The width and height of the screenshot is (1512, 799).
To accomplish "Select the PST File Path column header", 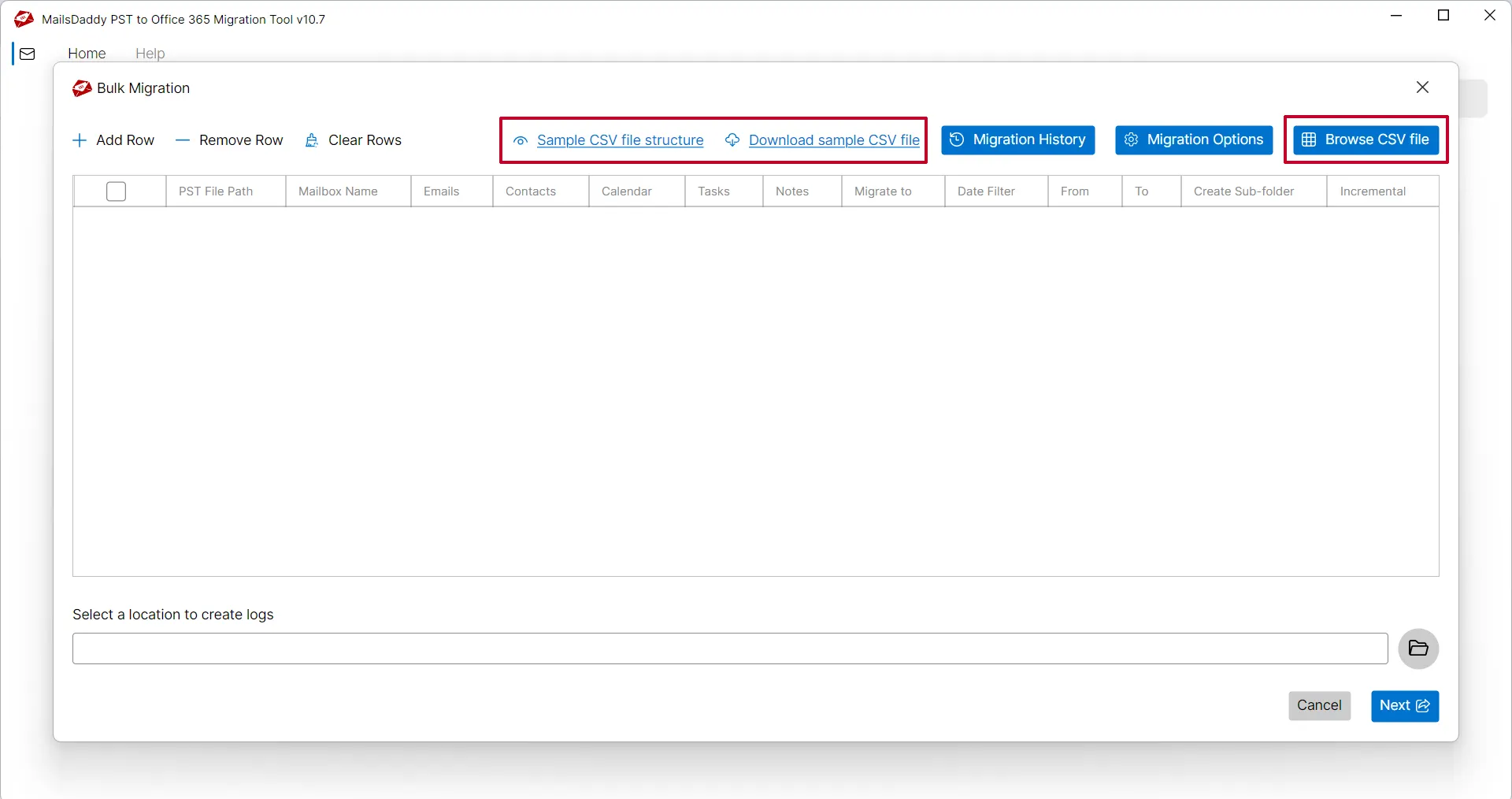I will click(216, 191).
